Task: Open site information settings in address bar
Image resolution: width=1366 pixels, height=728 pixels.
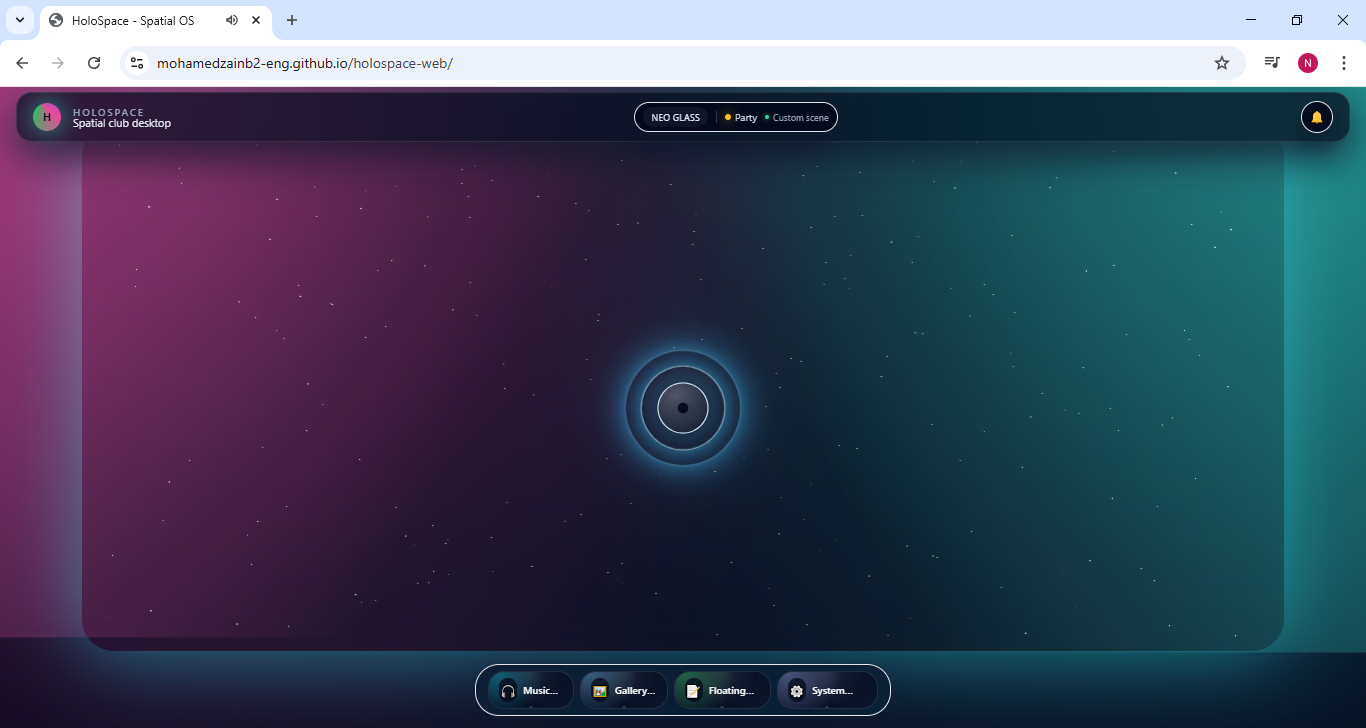Action: point(136,62)
